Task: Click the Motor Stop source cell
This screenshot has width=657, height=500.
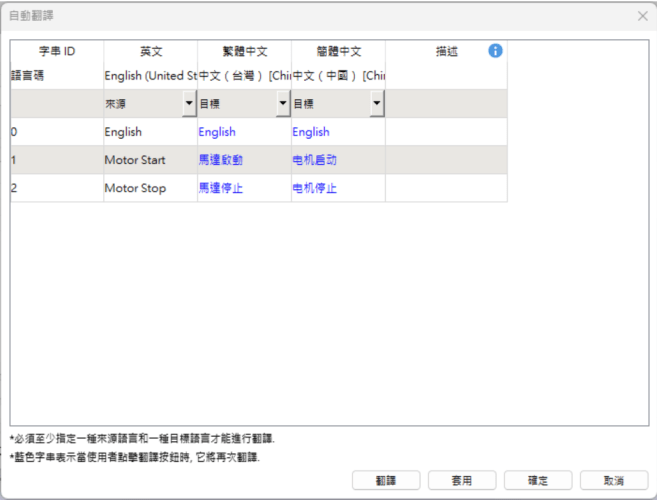Action: coord(151,188)
